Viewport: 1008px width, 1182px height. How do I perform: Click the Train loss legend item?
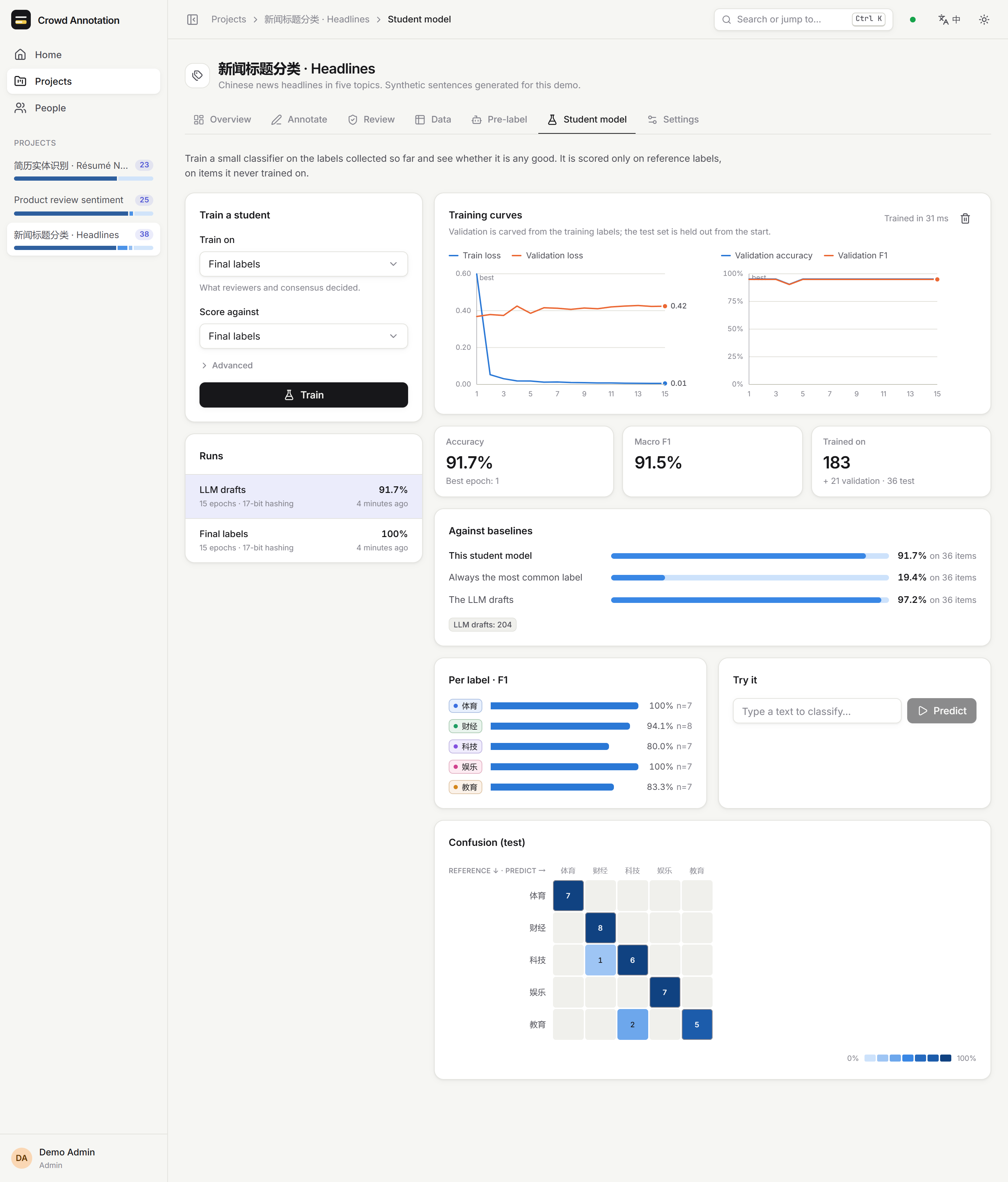(474, 256)
